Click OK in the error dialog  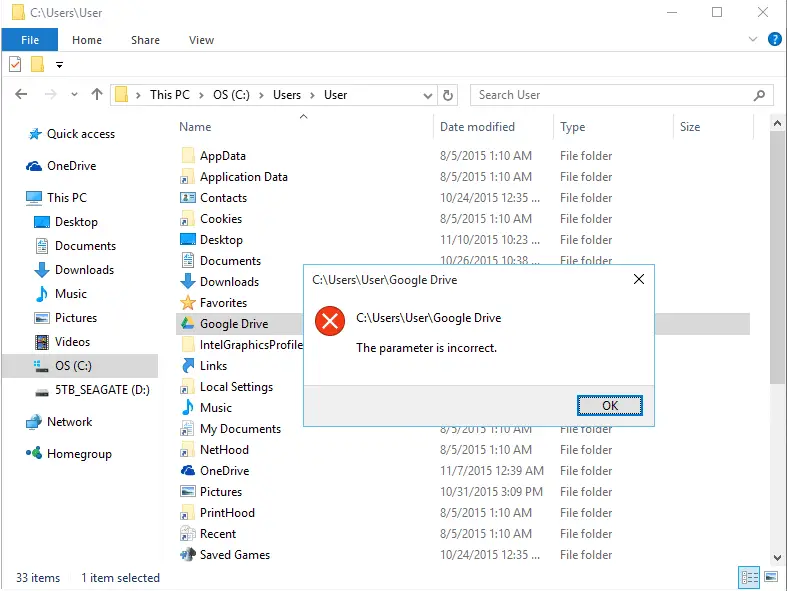point(609,406)
